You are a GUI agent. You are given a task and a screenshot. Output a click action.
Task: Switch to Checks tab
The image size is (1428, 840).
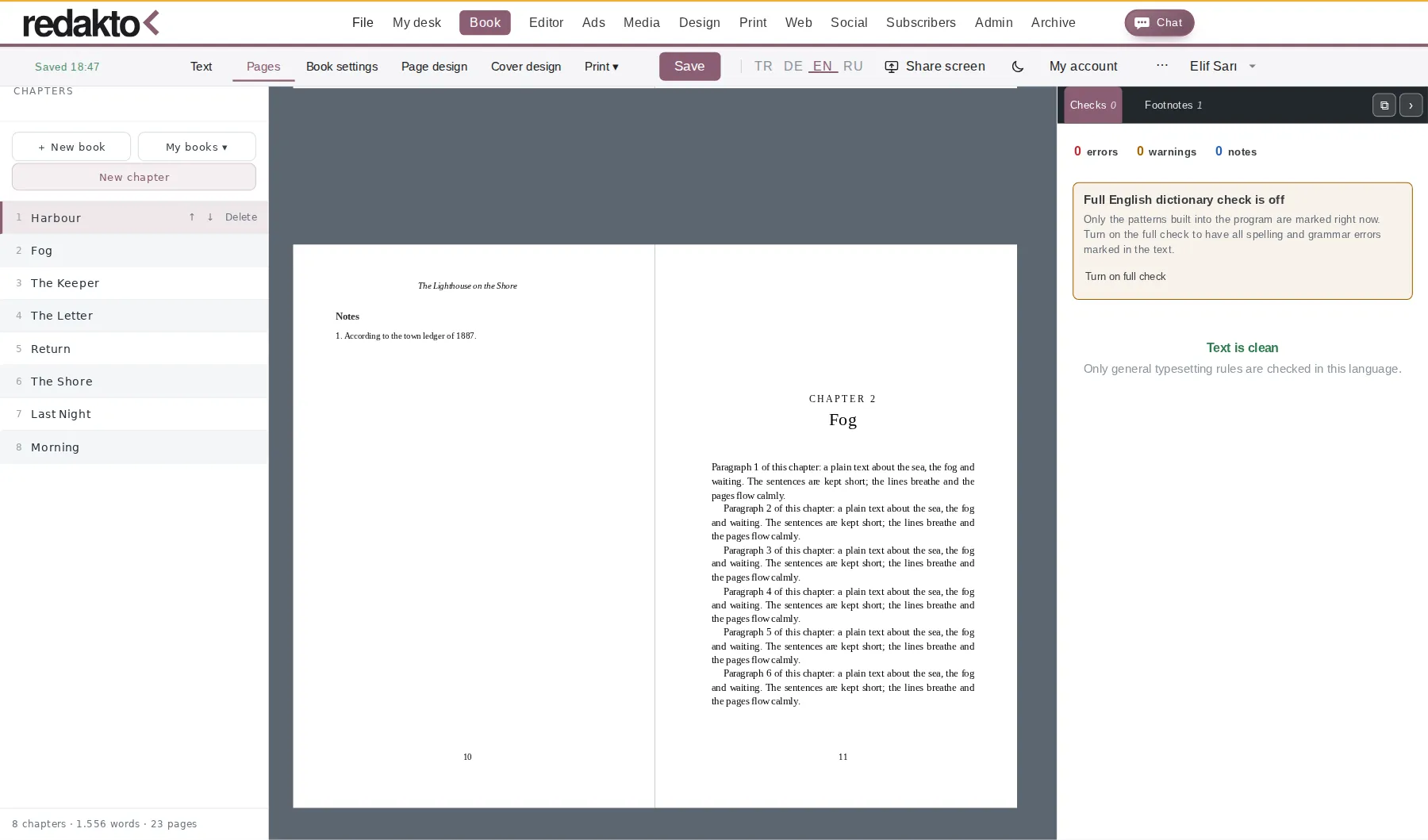coord(1092,105)
